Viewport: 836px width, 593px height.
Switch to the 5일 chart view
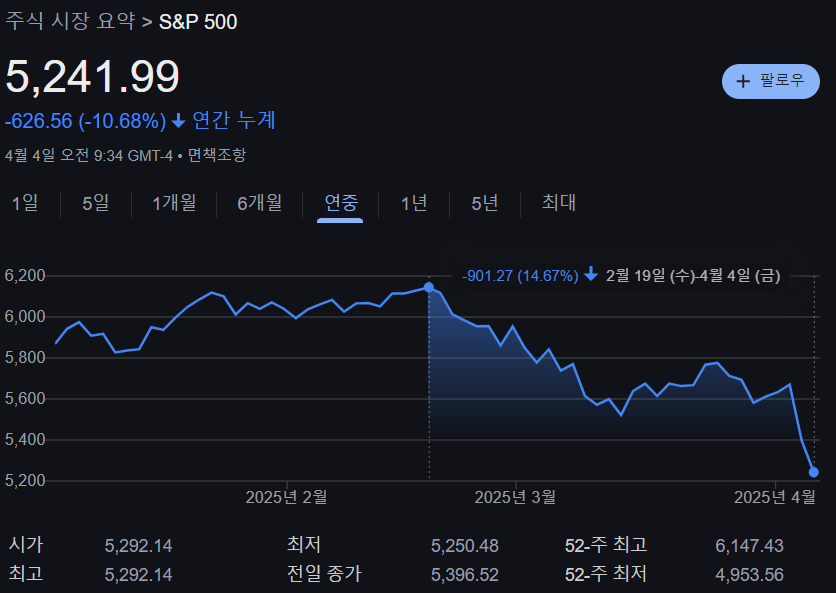[x=95, y=203]
